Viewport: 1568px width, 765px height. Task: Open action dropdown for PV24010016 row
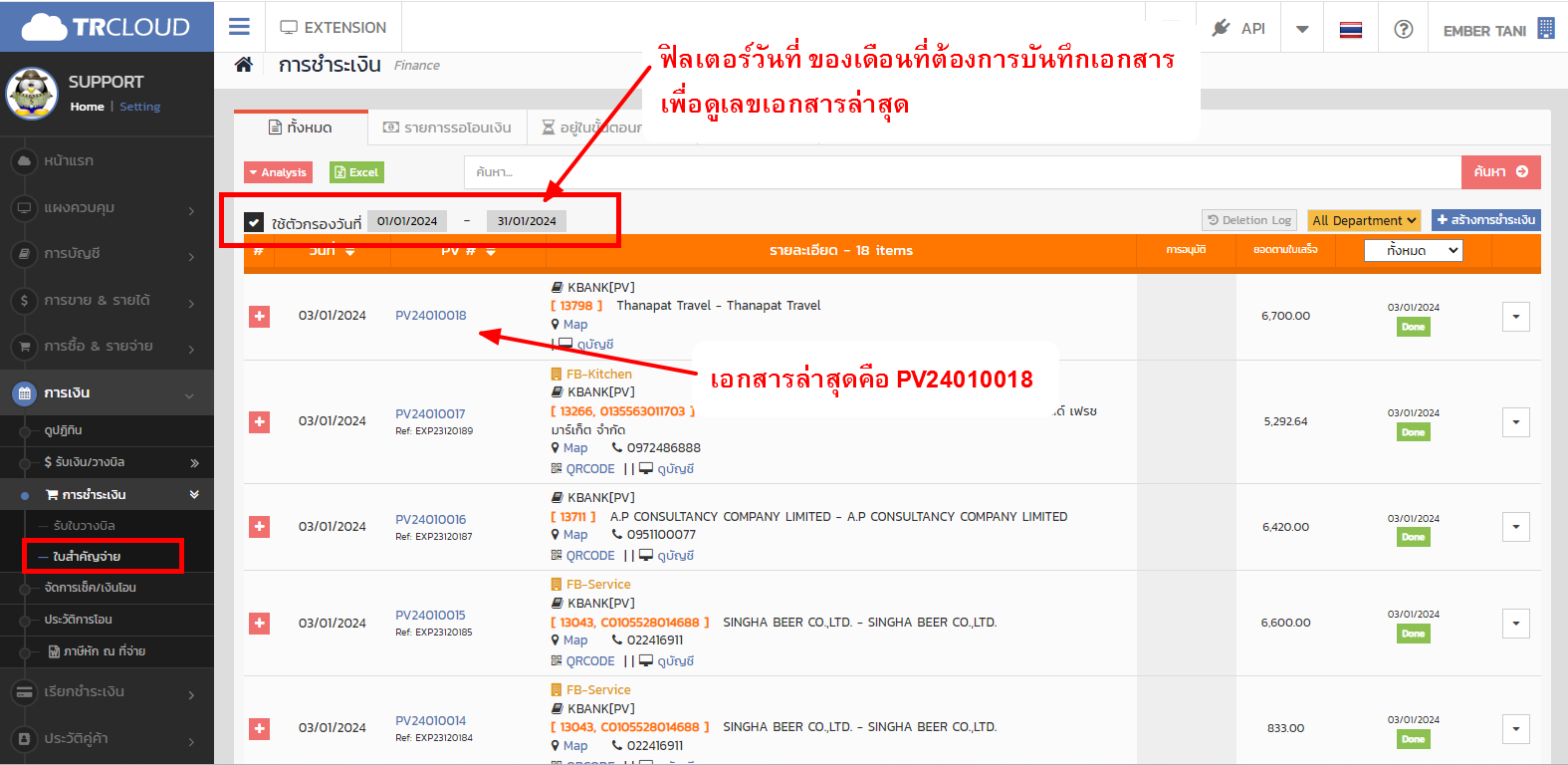1516,527
